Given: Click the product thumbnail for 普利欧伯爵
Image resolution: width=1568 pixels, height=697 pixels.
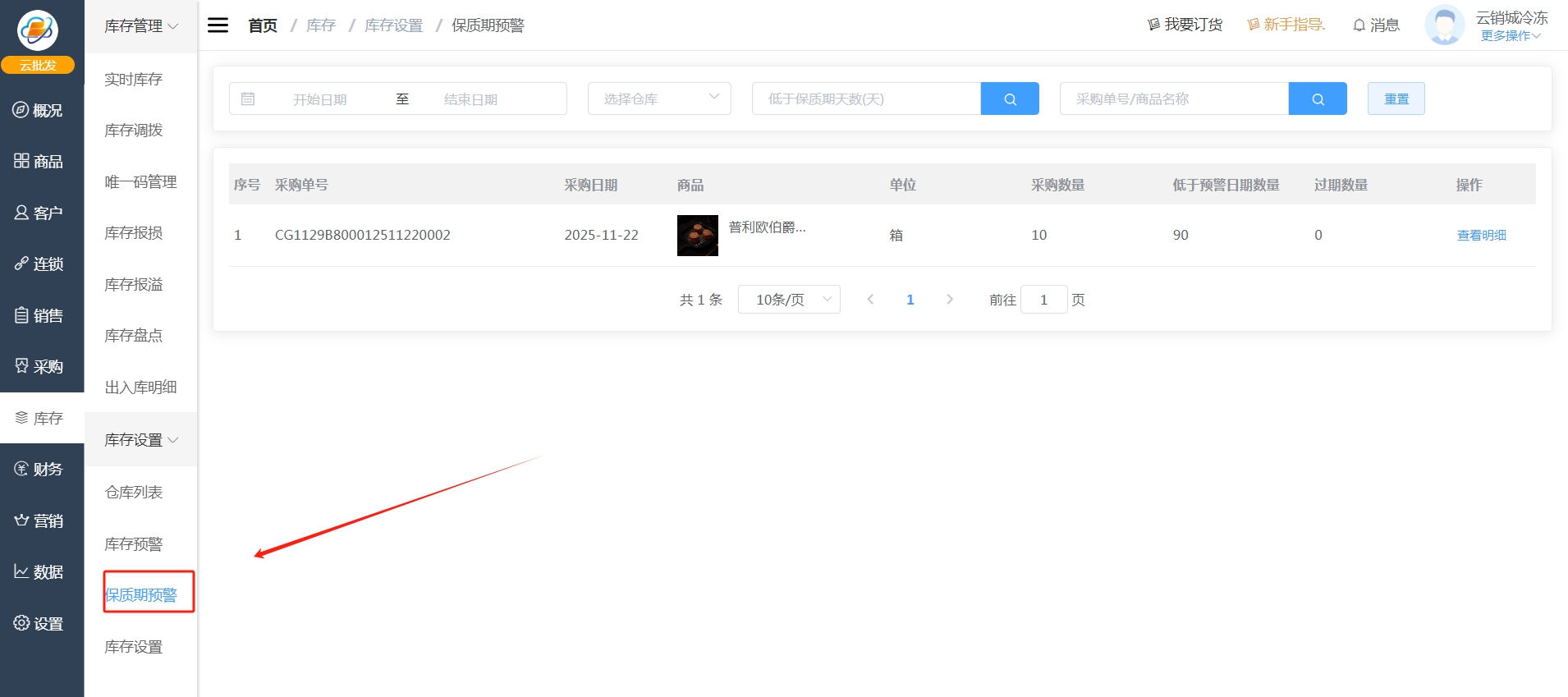Looking at the screenshot, I should 698,236.
